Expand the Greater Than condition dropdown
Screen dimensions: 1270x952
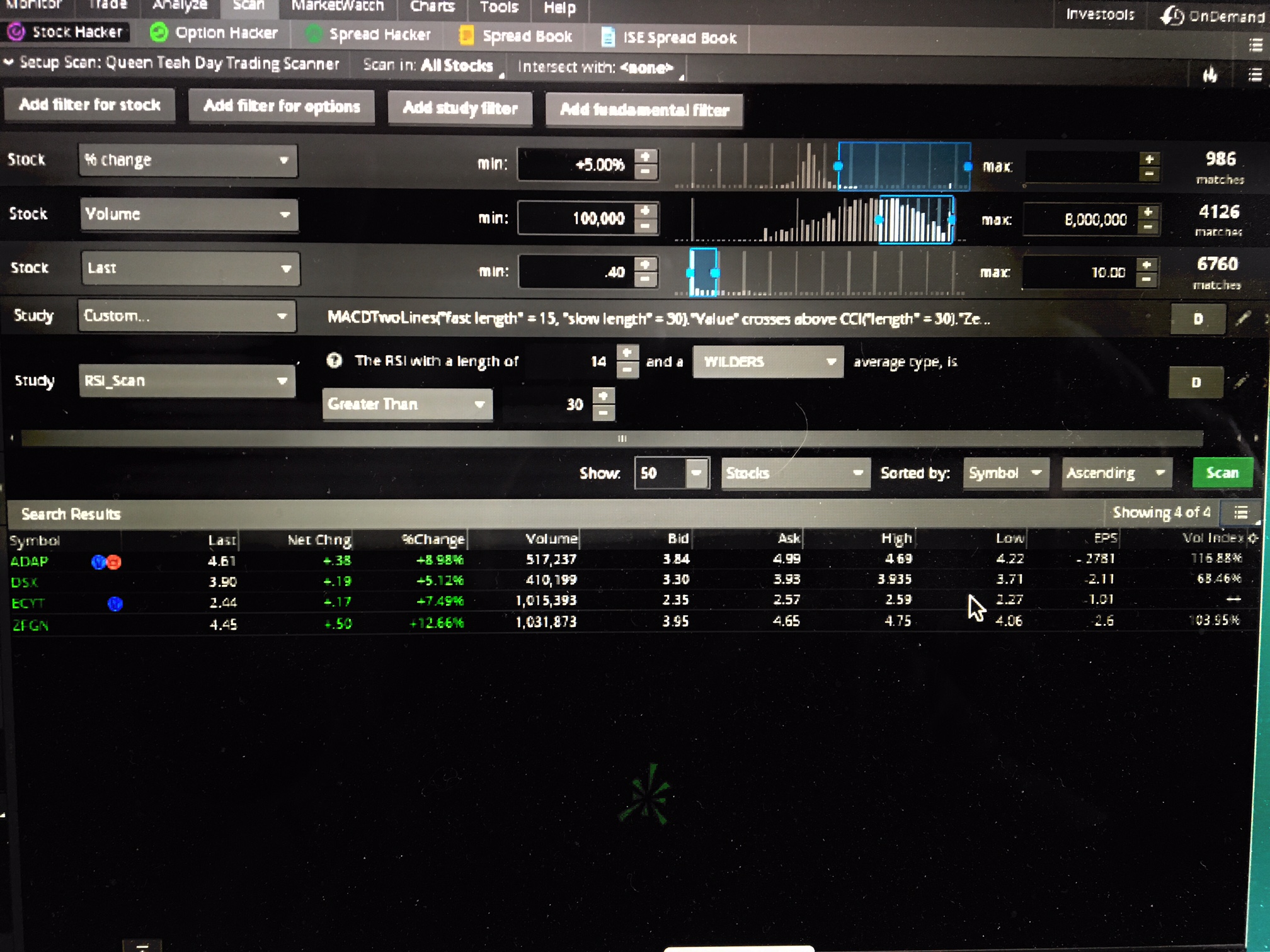click(407, 404)
